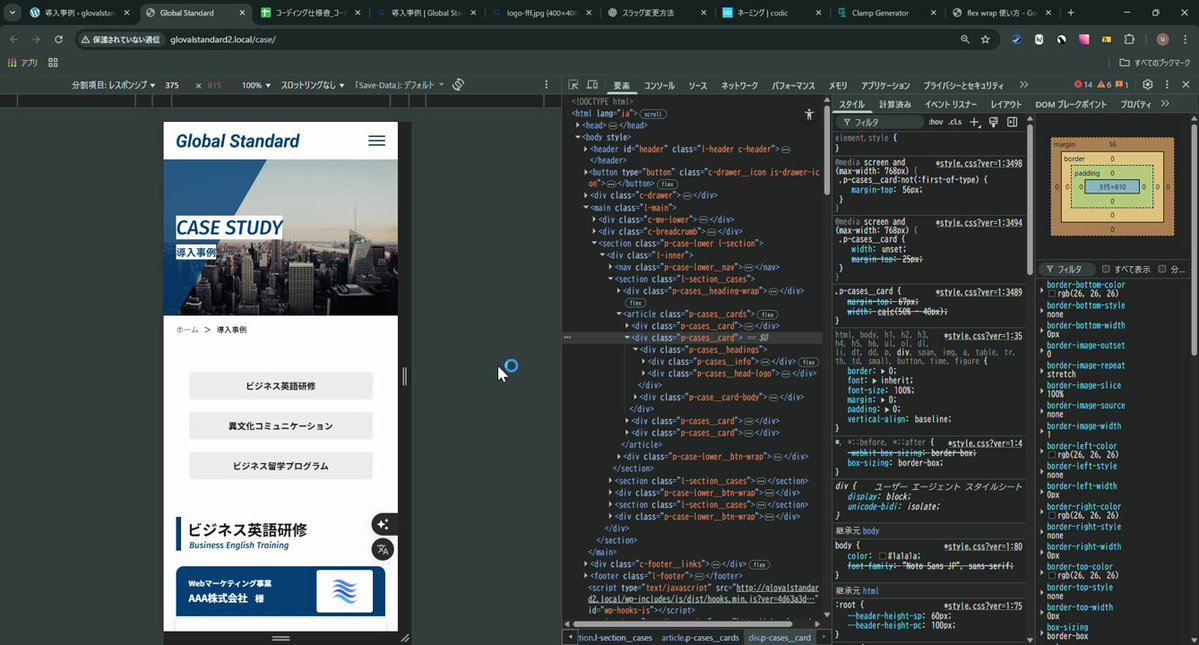Open the スロットリングなし throttling dropdown
Viewport: 1199px width, 645px height.
click(312, 85)
